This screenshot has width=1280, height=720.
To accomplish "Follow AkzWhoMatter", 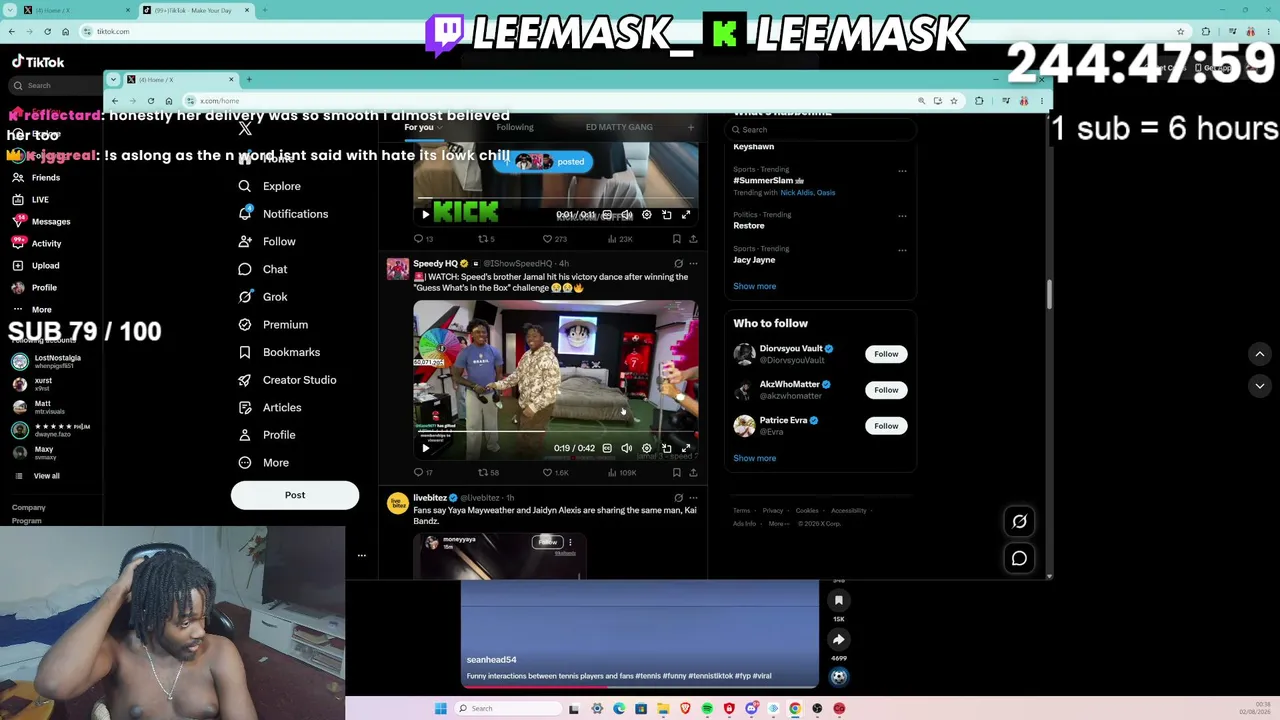I will 886,390.
